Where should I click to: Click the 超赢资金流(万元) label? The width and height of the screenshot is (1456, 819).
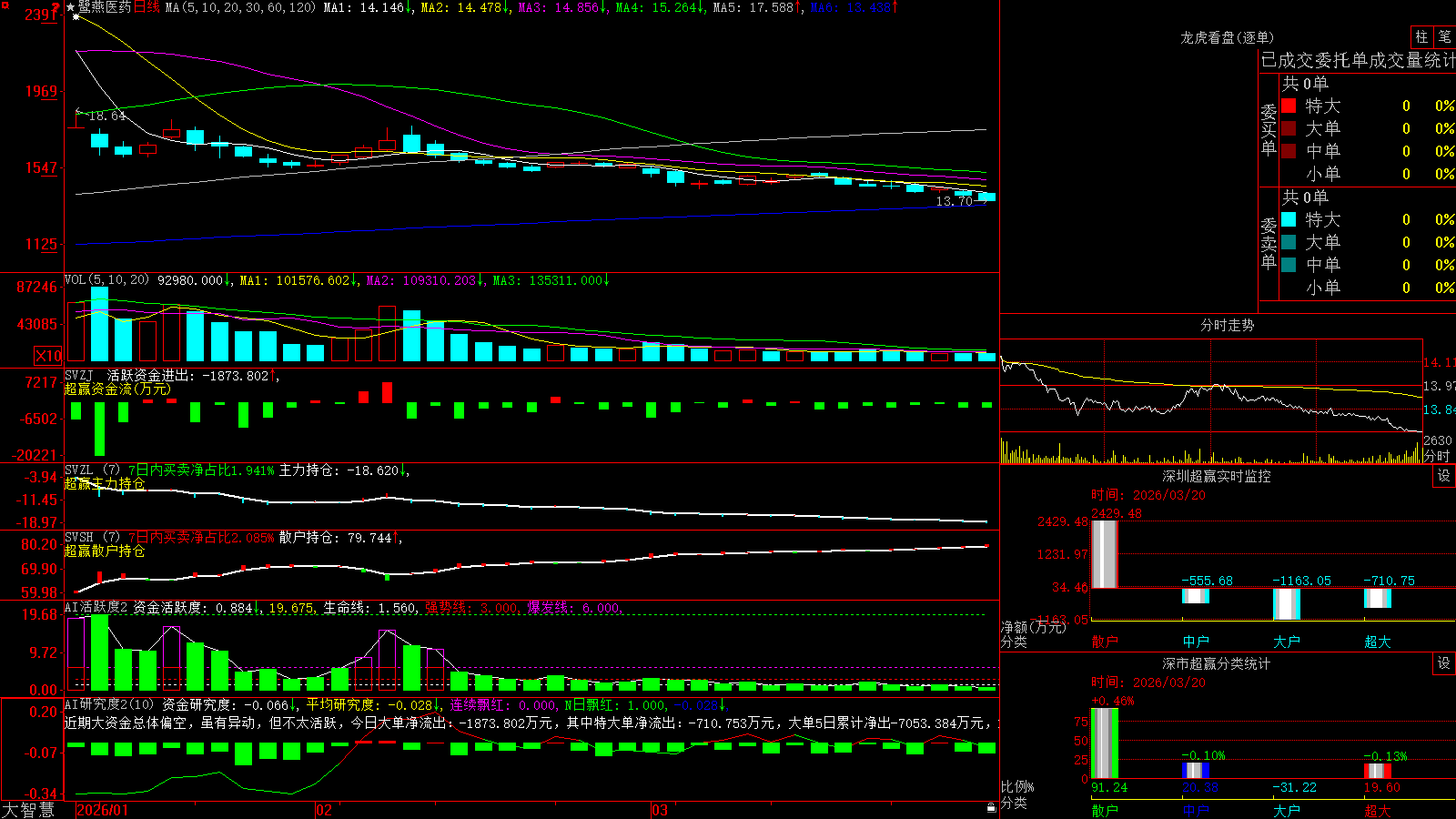[x=117, y=389]
